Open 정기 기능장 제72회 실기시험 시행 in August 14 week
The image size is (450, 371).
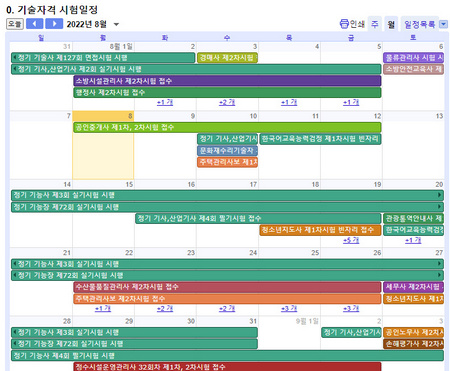pyautogui.click(x=227, y=207)
